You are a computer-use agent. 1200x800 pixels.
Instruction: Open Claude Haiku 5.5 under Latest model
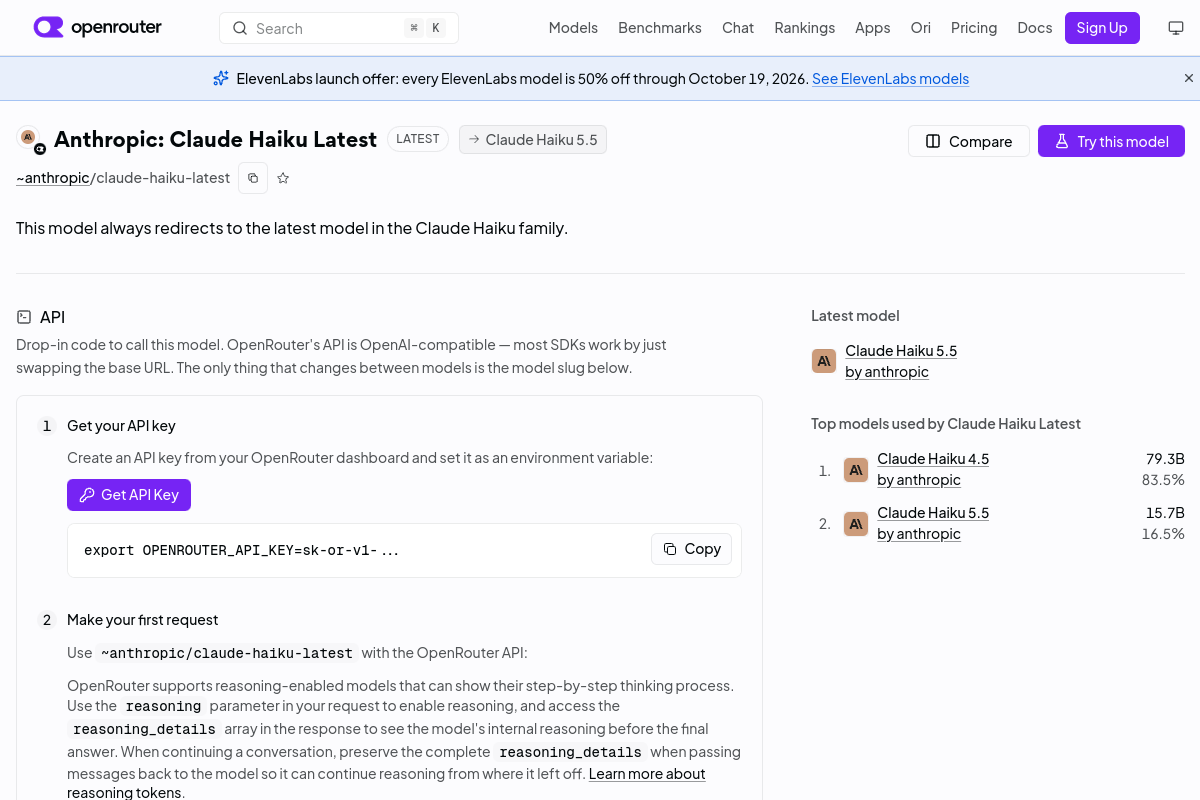901,350
